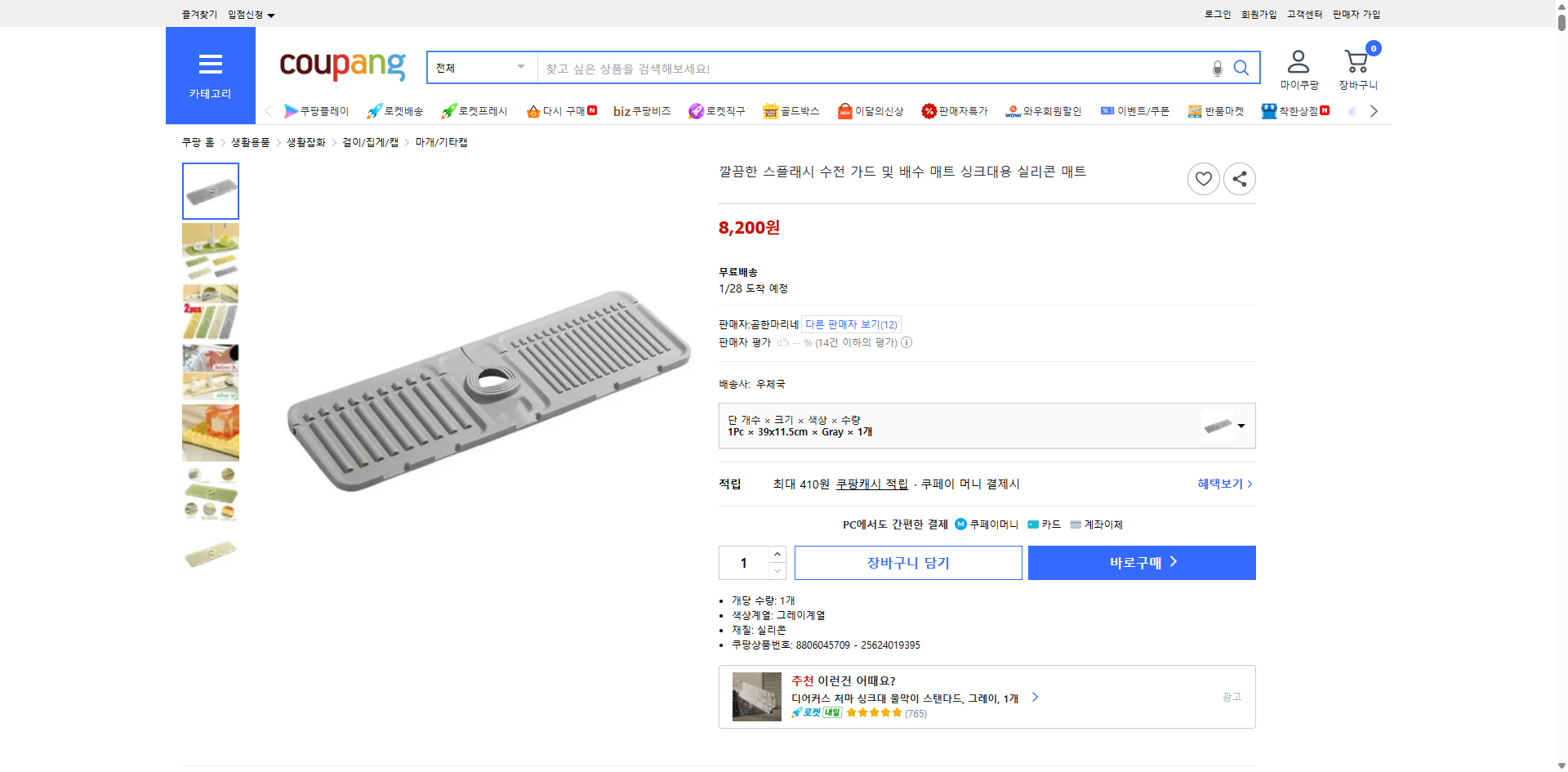
Task: Activate voice search microphone icon
Action: click(x=1216, y=68)
